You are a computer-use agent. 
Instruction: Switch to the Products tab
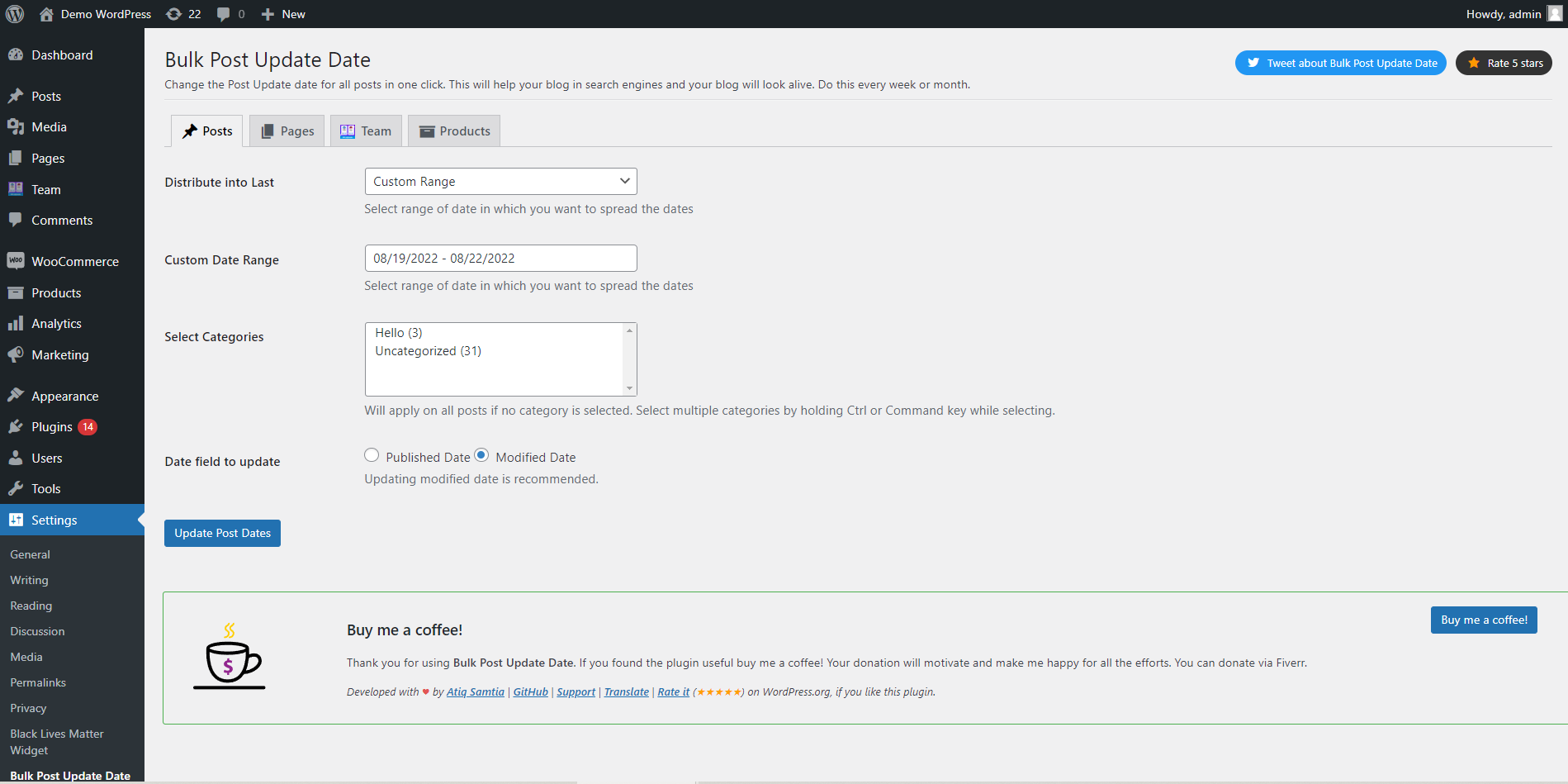pyautogui.click(x=454, y=131)
